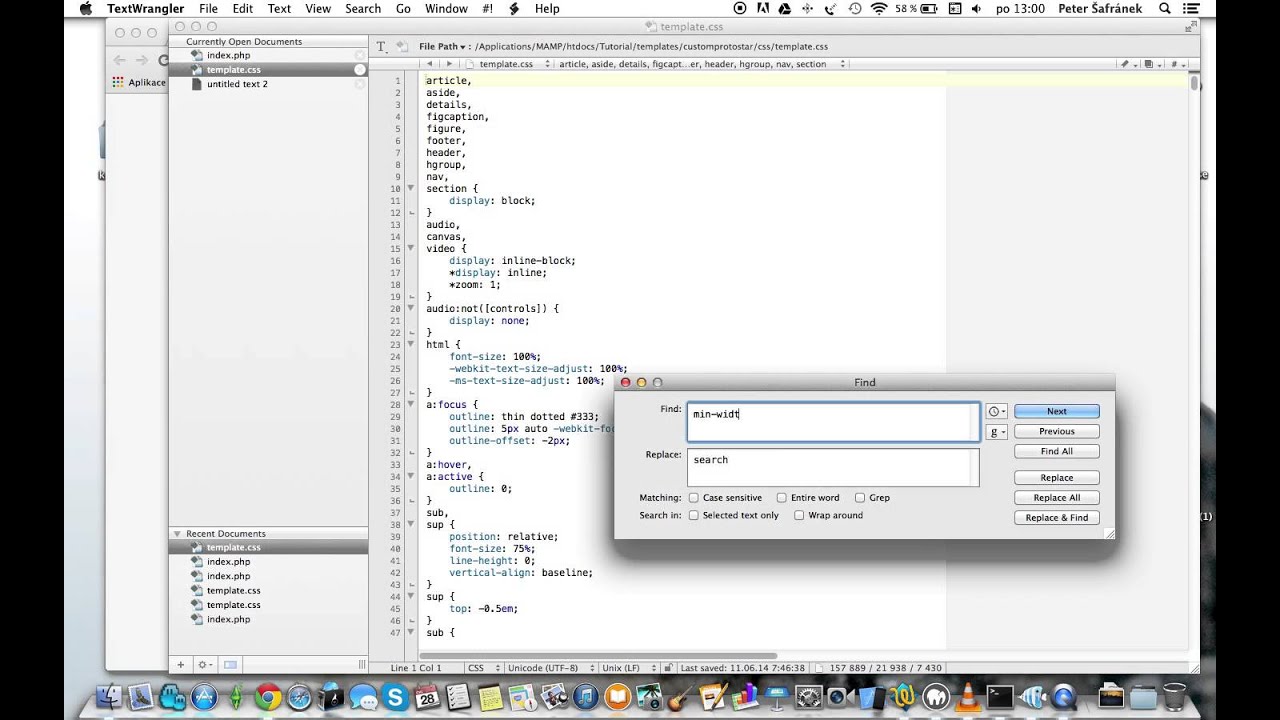Viewport: 1280px width, 720px height.
Task: Open the Go menu in menu bar
Action: pyautogui.click(x=403, y=9)
